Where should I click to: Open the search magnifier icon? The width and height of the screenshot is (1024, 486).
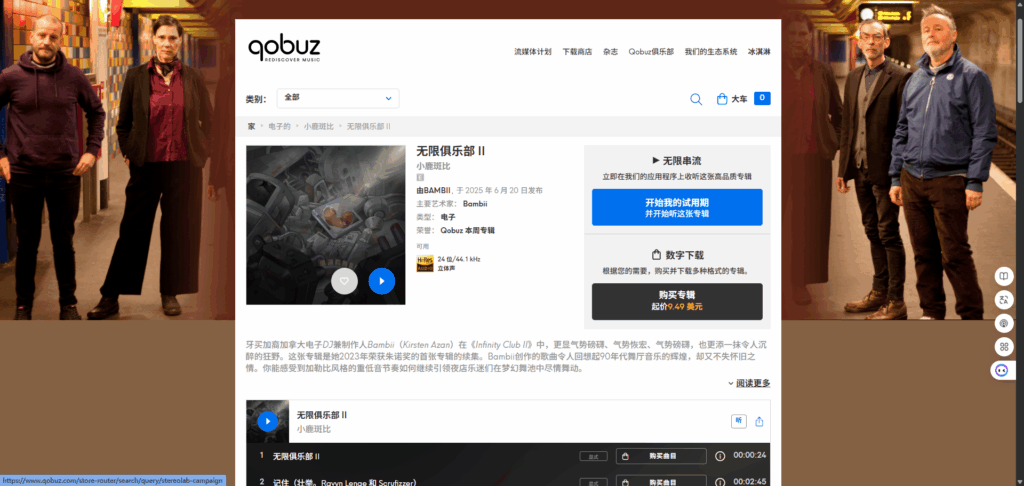[x=696, y=99]
